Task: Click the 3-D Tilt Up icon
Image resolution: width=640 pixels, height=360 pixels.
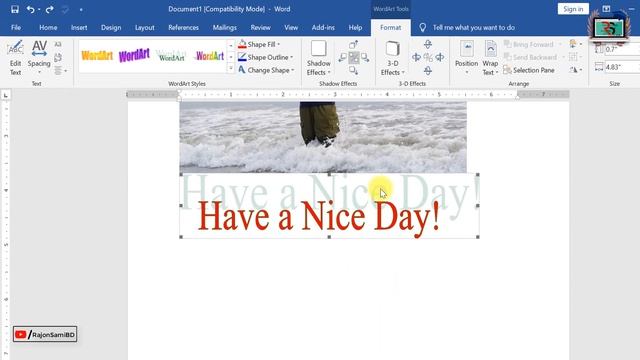Action: coord(428,44)
